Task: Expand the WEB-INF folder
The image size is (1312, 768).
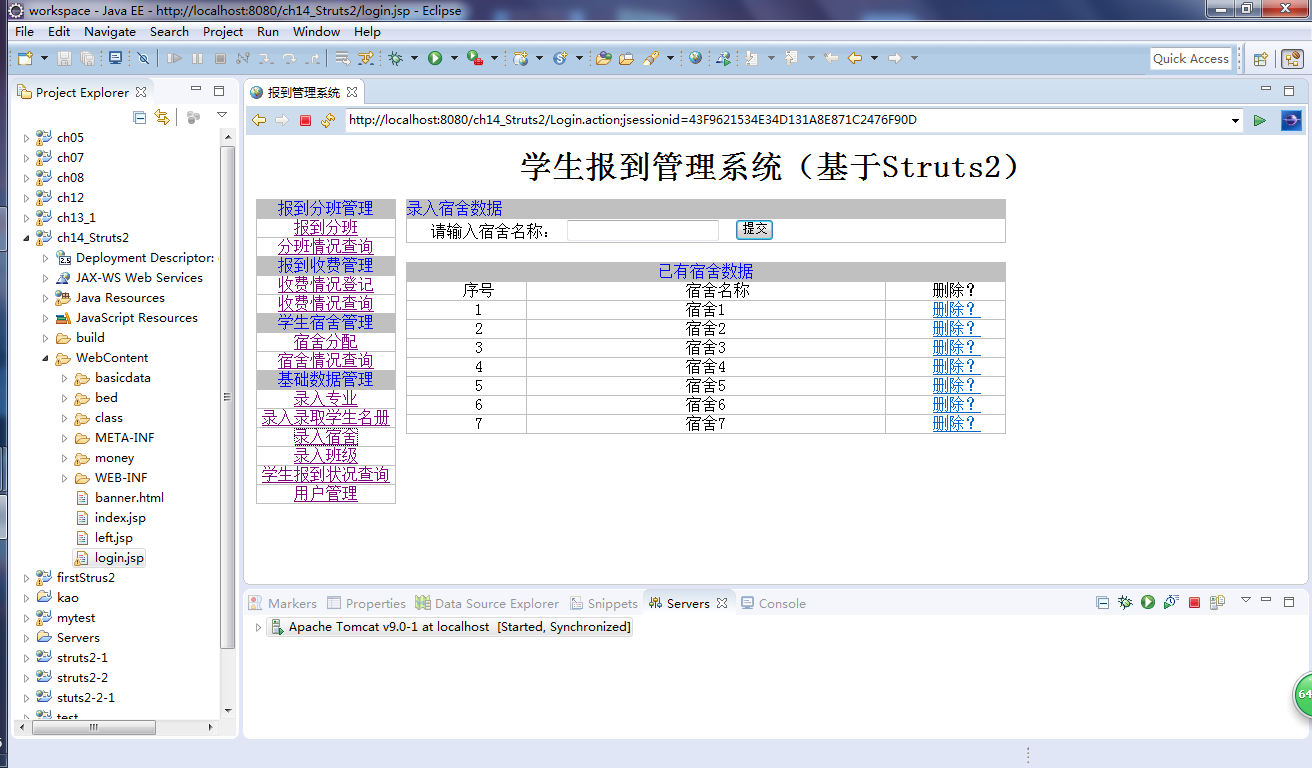Action: [65, 478]
